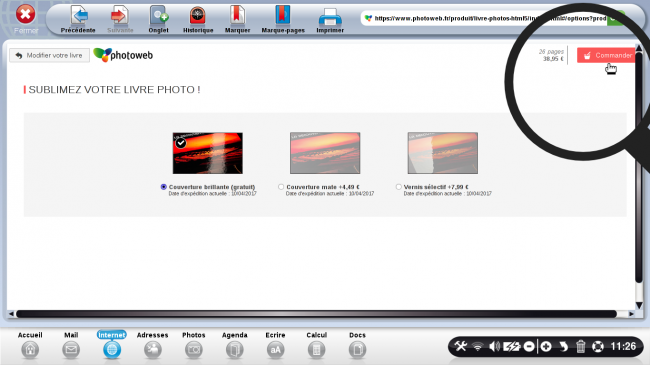Click the glossy cover preview thumbnail
The height and width of the screenshot is (365, 650).
pyautogui.click(x=208, y=153)
